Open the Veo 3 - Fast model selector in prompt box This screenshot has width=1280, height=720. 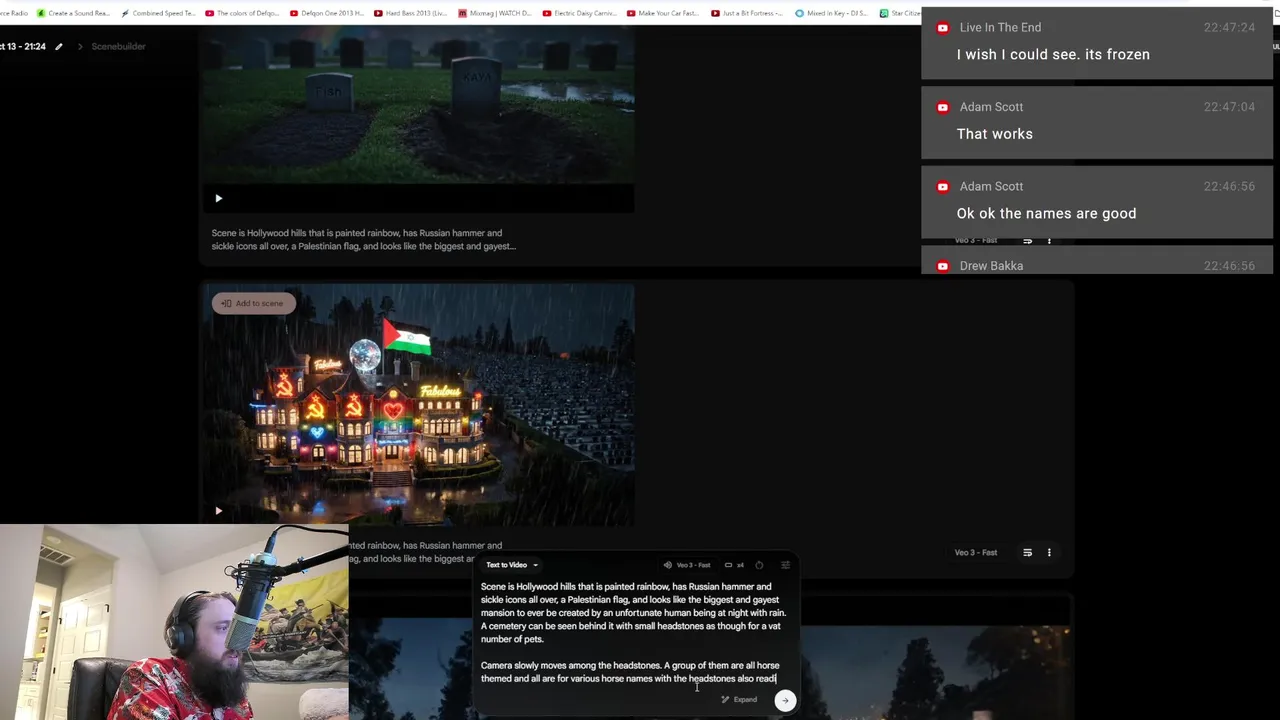687,565
